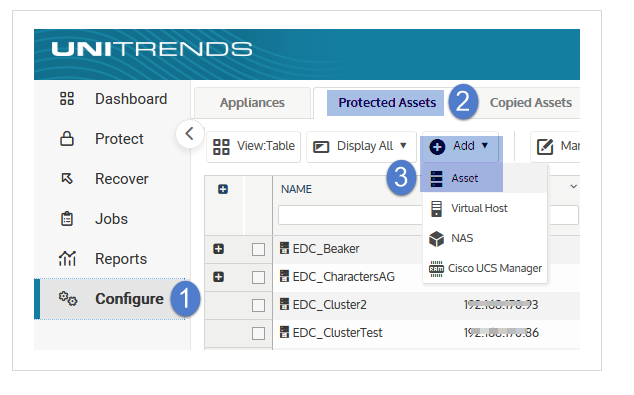Tick the EDC_Beaker checkbox

click(x=258, y=249)
